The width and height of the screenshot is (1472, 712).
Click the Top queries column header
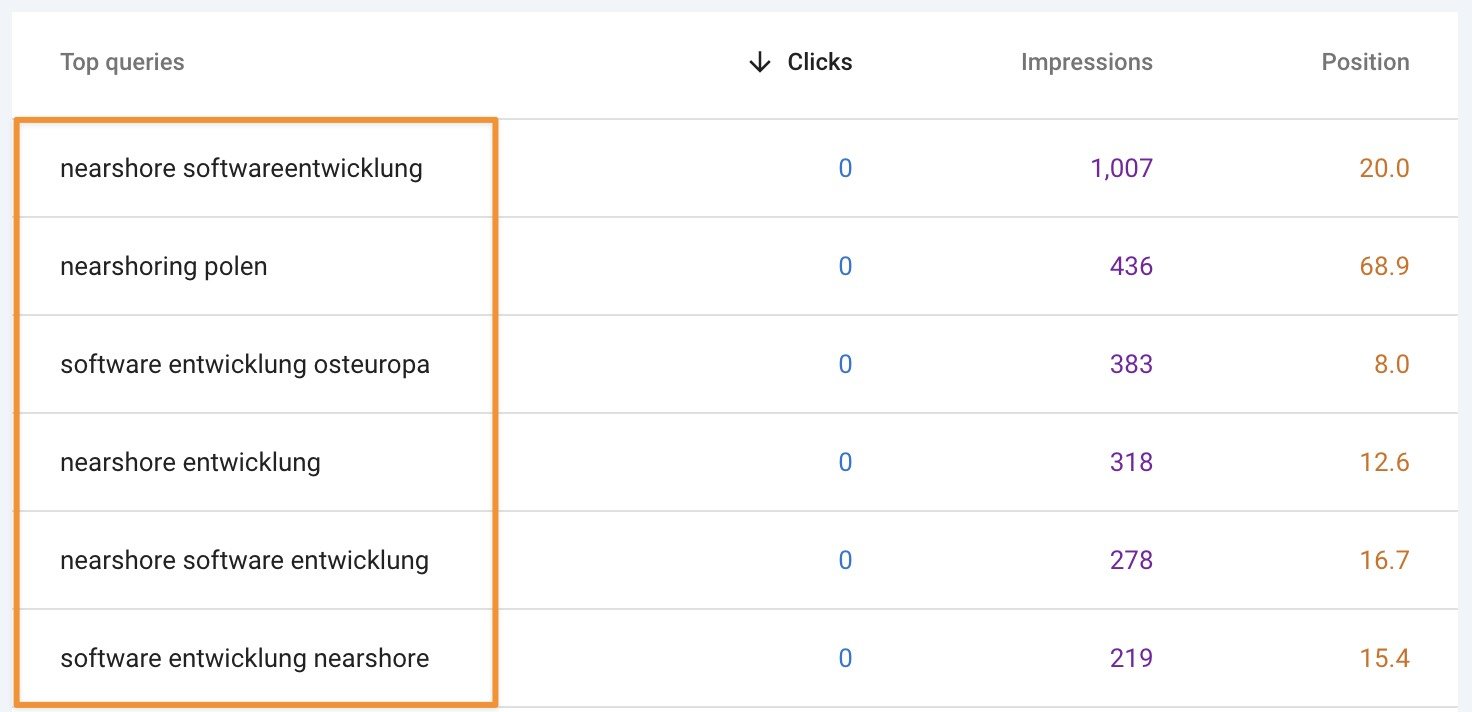click(122, 63)
